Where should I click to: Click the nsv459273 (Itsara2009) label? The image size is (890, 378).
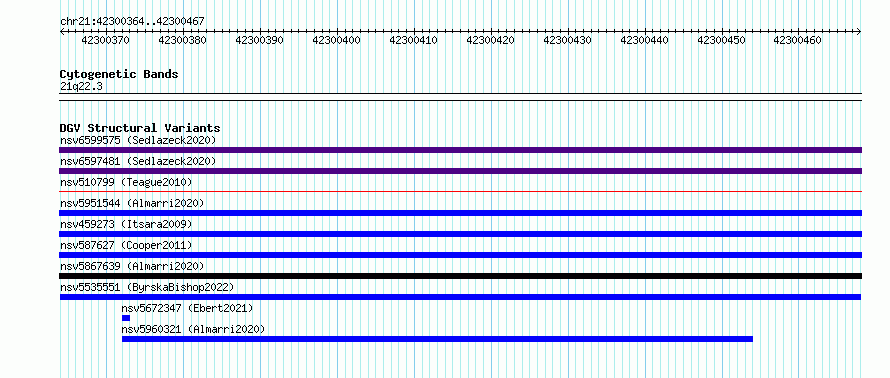point(126,224)
